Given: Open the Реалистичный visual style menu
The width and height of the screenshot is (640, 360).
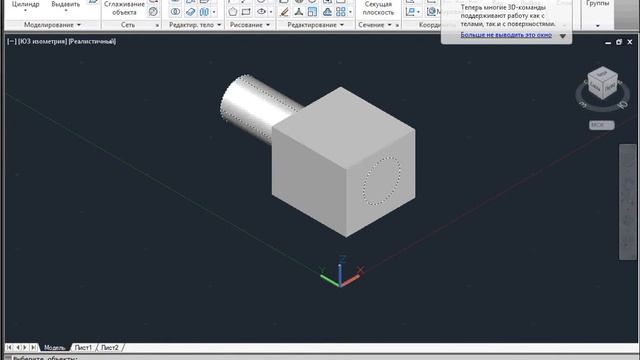Looking at the screenshot, I should pyautogui.click(x=92, y=41).
